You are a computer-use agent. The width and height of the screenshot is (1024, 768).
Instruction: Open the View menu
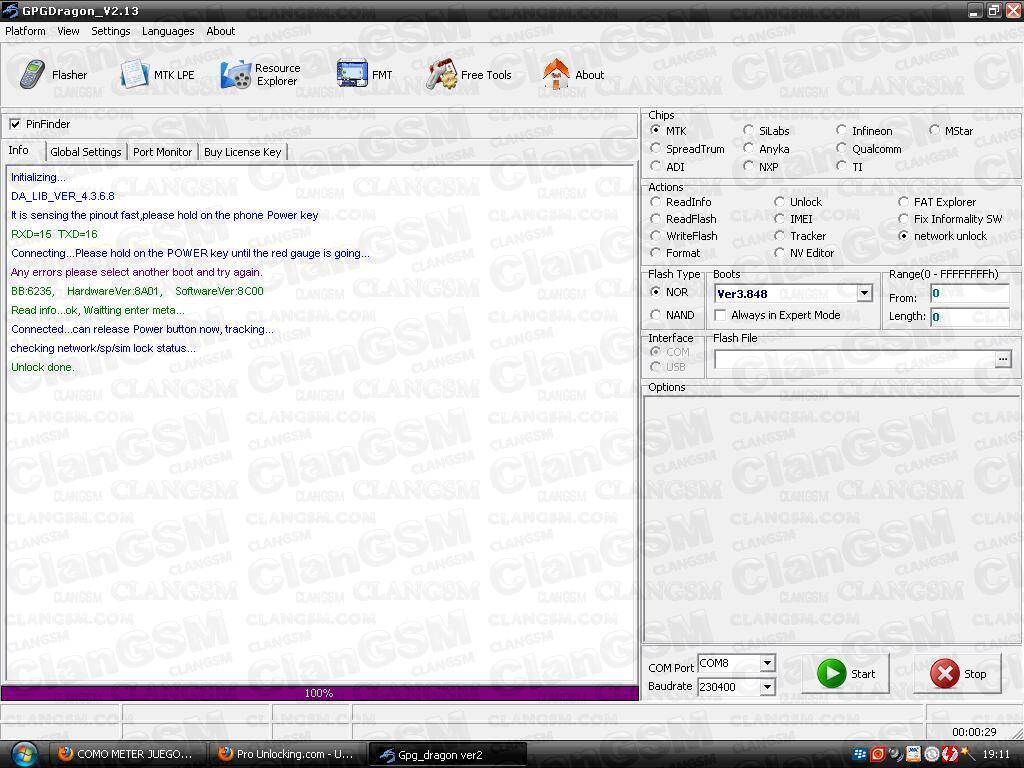(x=69, y=31)
